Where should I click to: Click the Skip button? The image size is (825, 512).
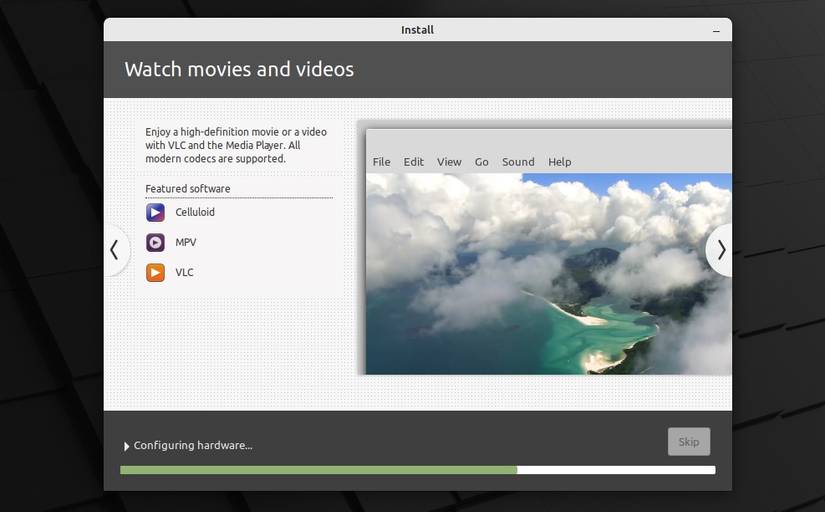689,441
